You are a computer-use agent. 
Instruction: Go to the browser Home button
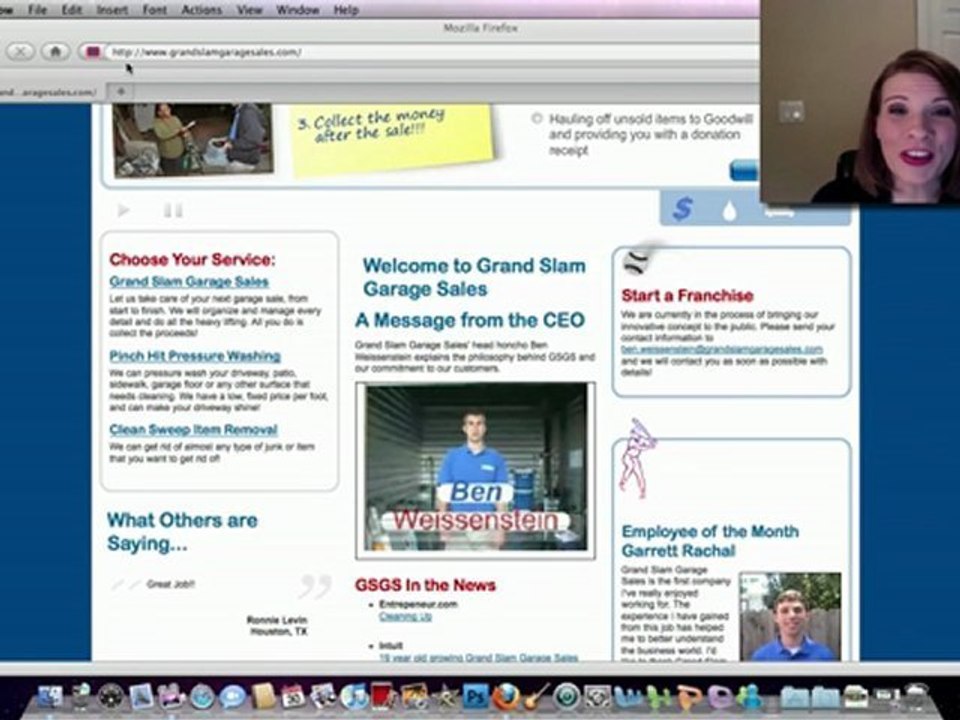55,51
